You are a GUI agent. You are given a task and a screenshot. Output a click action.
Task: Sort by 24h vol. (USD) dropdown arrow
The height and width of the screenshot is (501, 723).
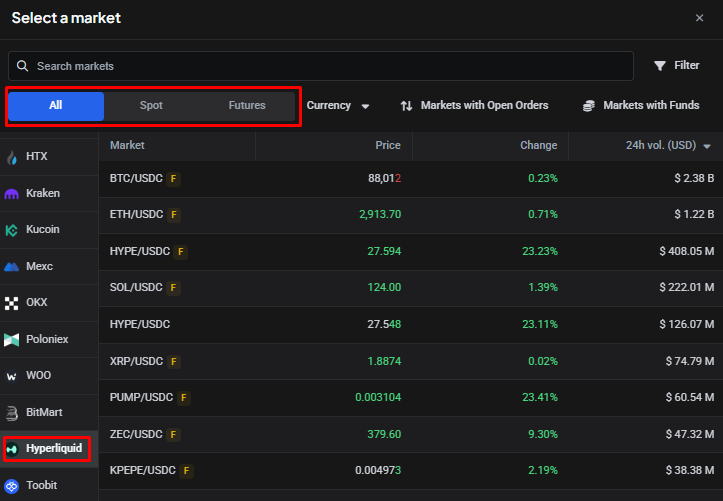click(x=706, y=146)
